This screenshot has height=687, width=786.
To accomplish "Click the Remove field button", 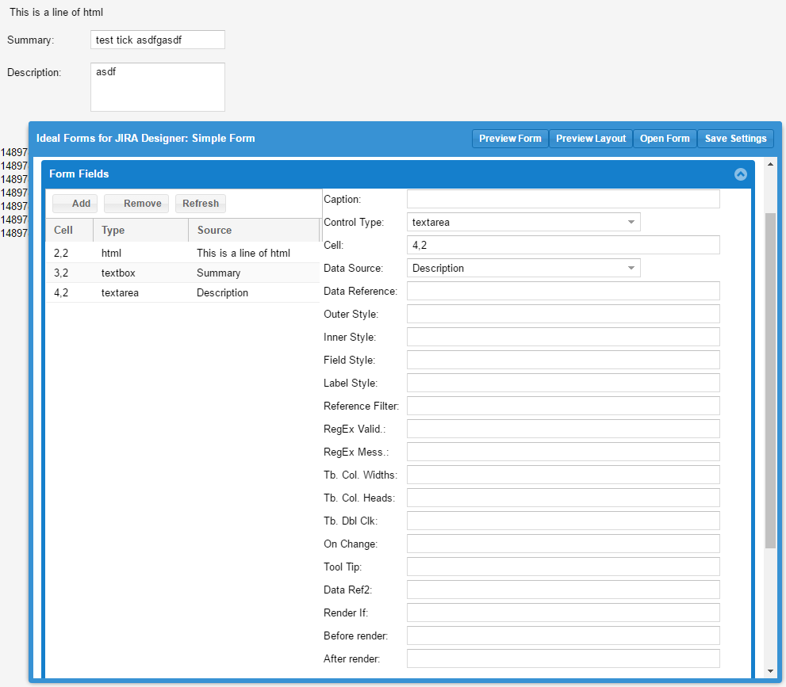I will click(x=135, y=203).
